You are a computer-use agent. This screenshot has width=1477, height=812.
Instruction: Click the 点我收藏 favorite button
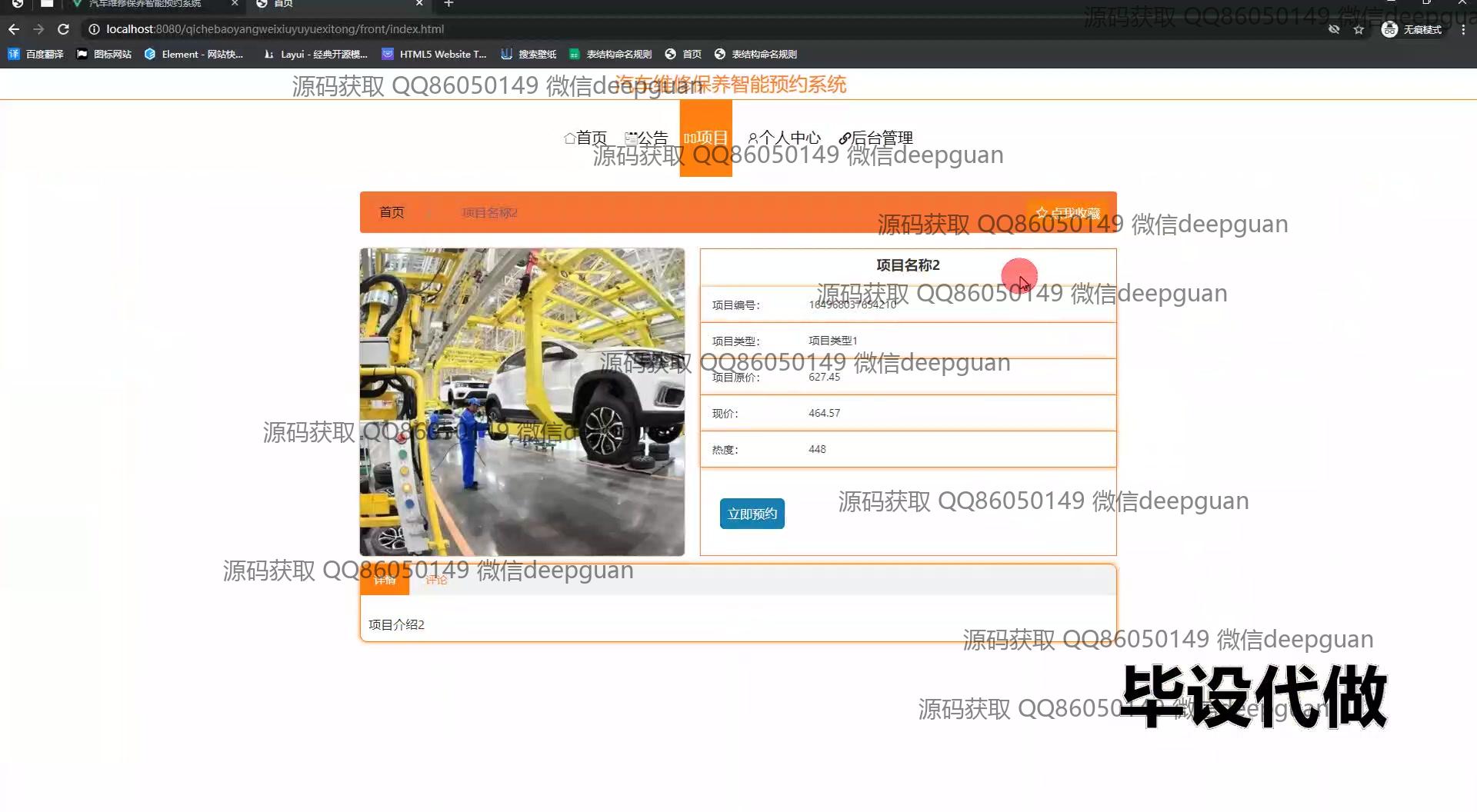click(x=1068, y=213)
